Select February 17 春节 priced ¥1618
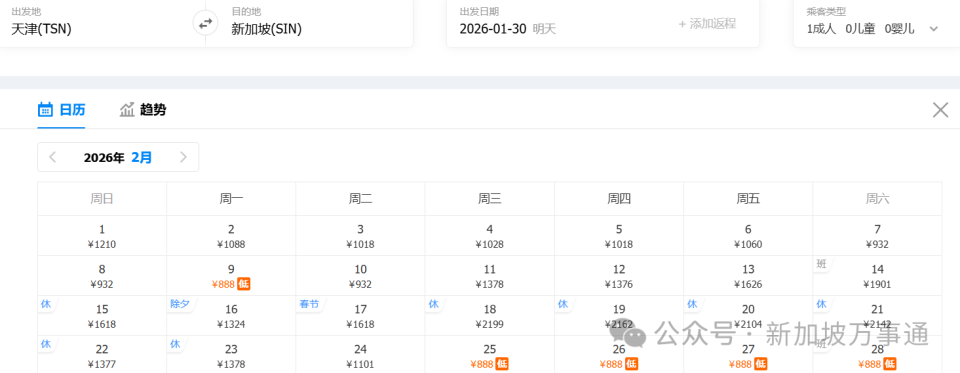Image resolution: width=960 pixels, height=373 pixels. (361, 316)
